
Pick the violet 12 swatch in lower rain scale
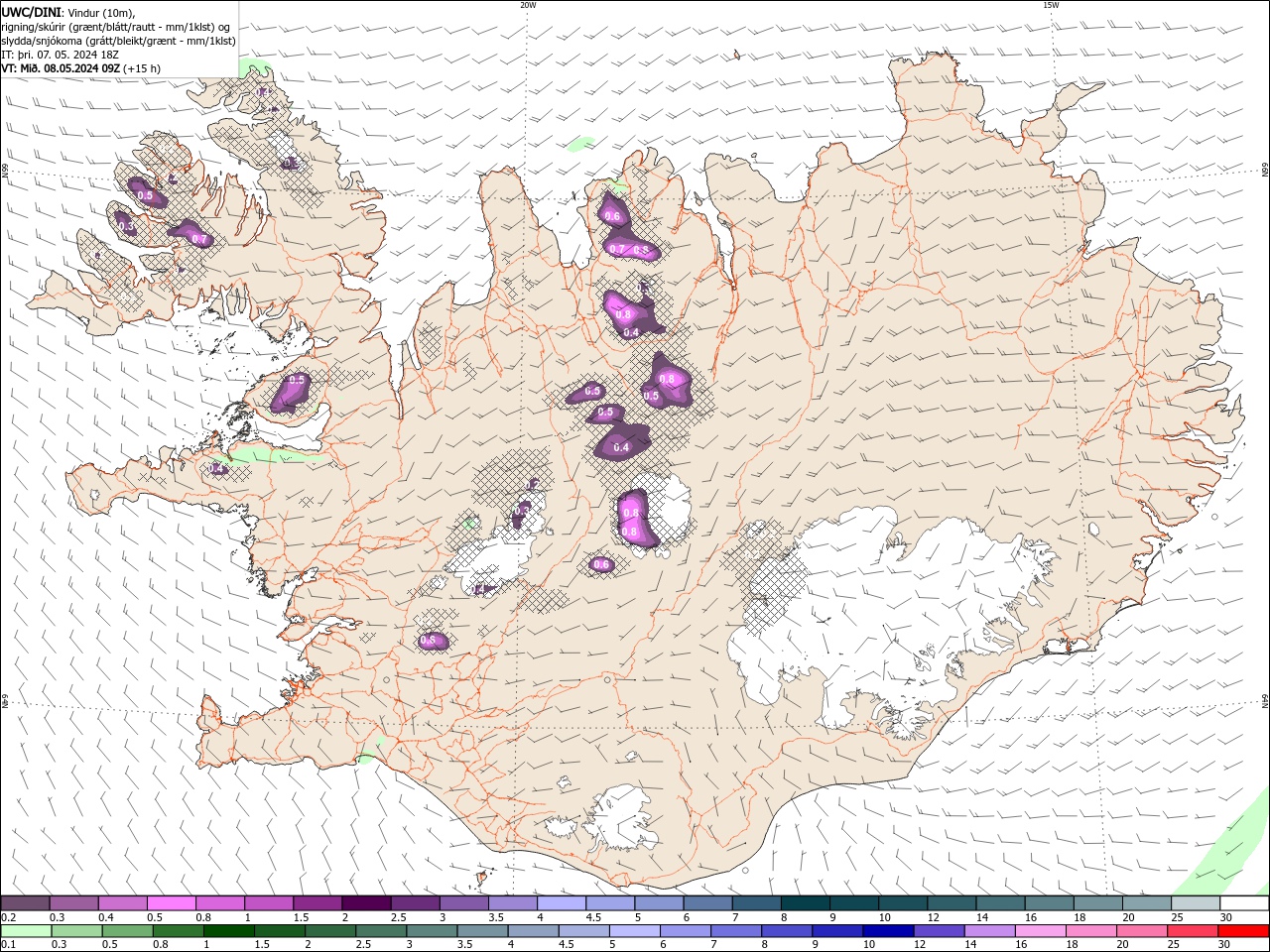938,931
